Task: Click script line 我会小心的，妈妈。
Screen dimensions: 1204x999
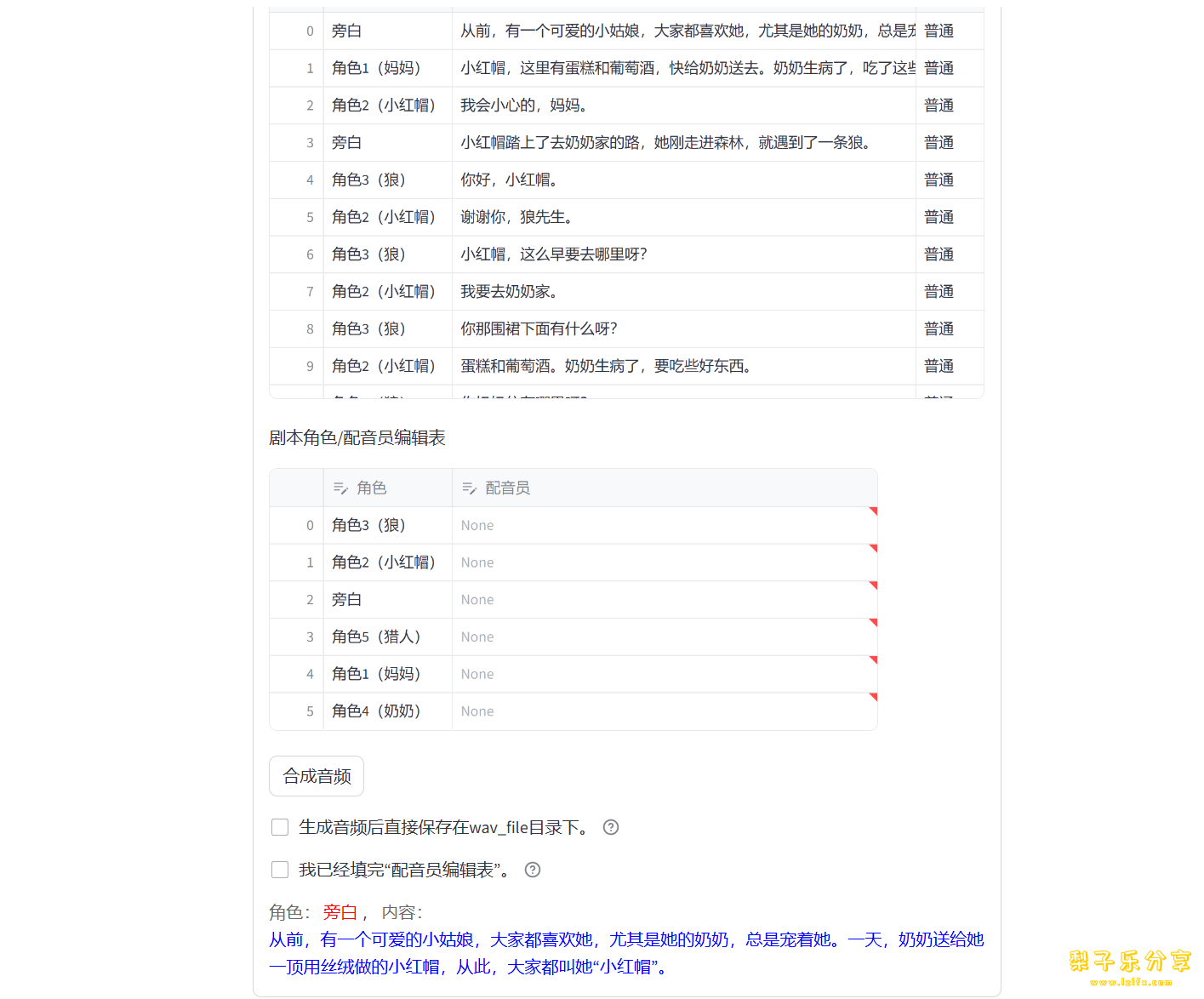Action: click(x=683, y=106)
